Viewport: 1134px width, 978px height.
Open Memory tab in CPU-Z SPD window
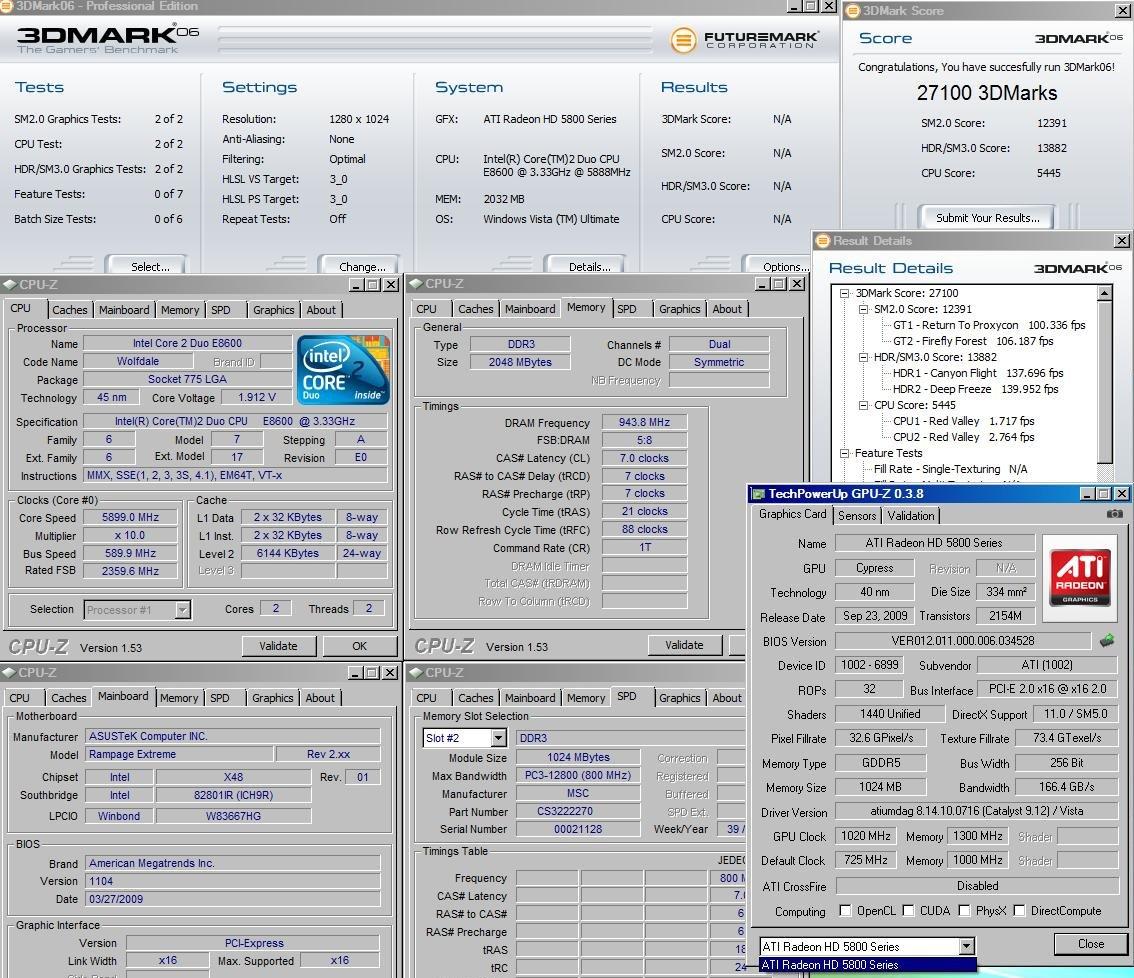[x=586, y=698]
